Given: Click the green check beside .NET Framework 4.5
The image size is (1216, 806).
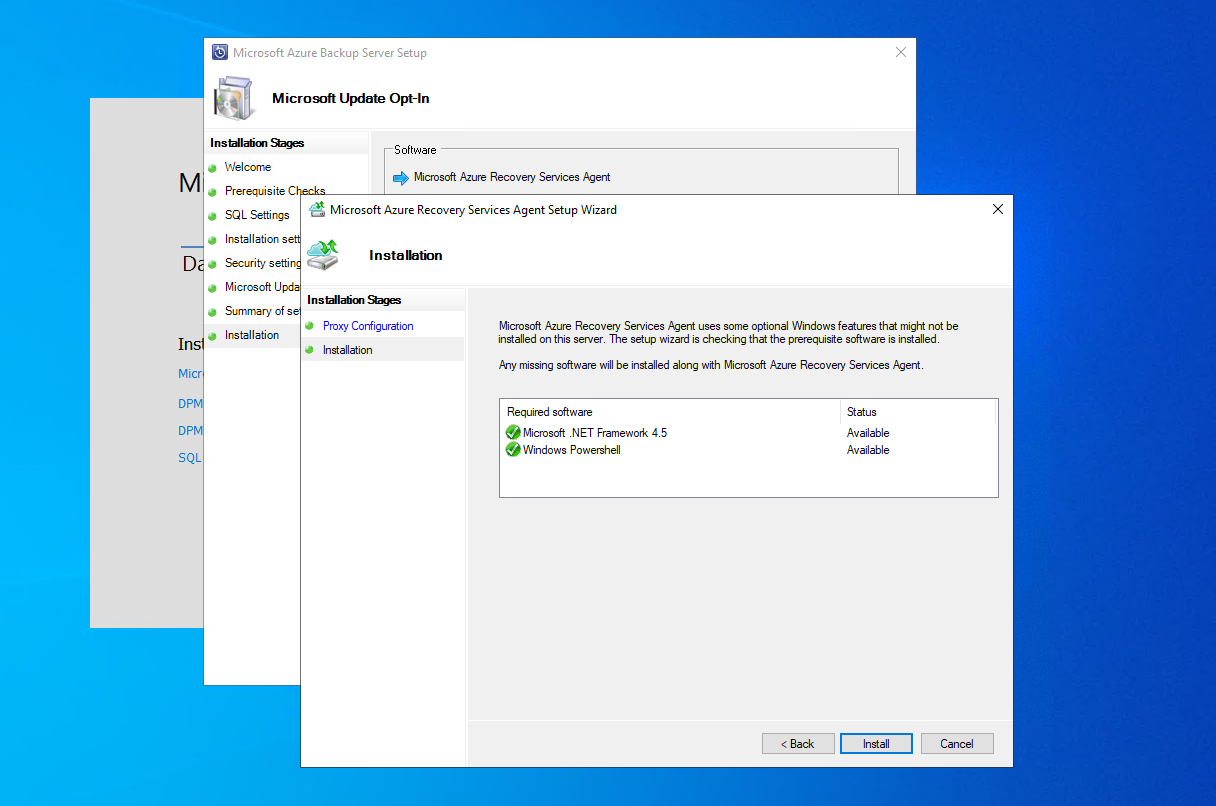Looking at the screenshot, I should pyautogui.click(x=513, y=433).
